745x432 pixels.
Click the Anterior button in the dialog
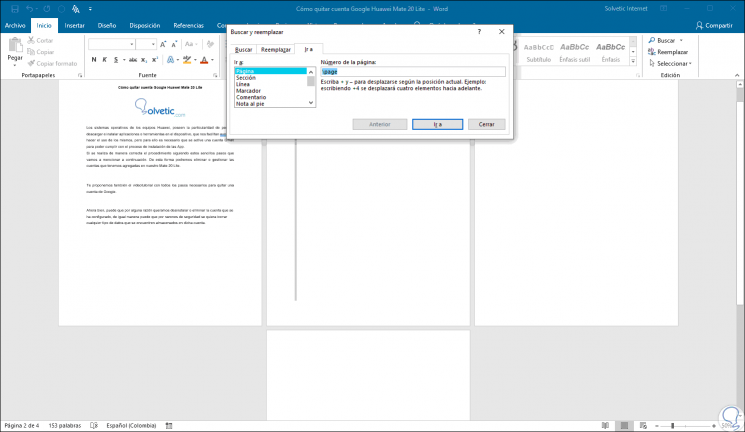pos(380,124)
